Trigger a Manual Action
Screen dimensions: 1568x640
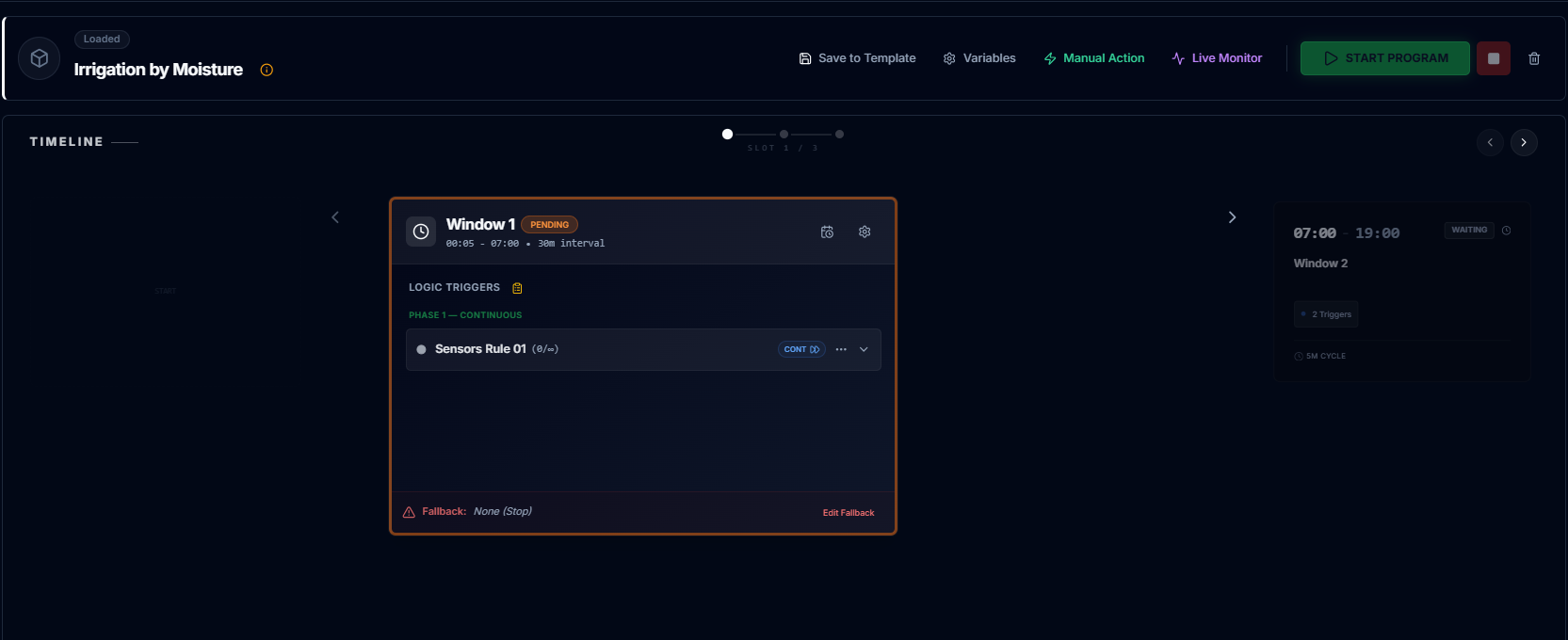(x=1094, y=58)
